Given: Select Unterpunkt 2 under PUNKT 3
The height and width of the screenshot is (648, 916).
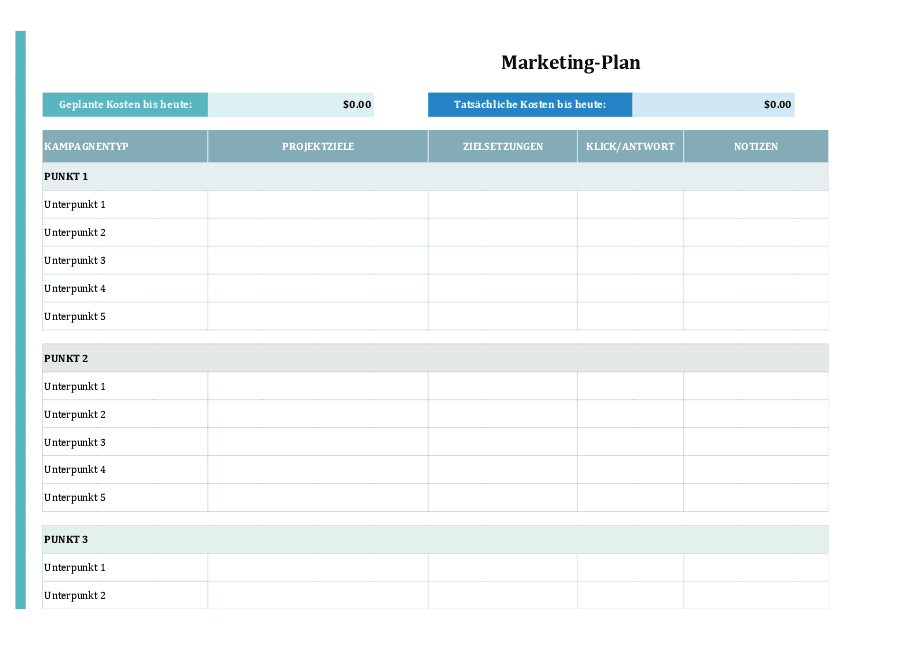Looking at the screenshot, I should click(x=125, y=595).
